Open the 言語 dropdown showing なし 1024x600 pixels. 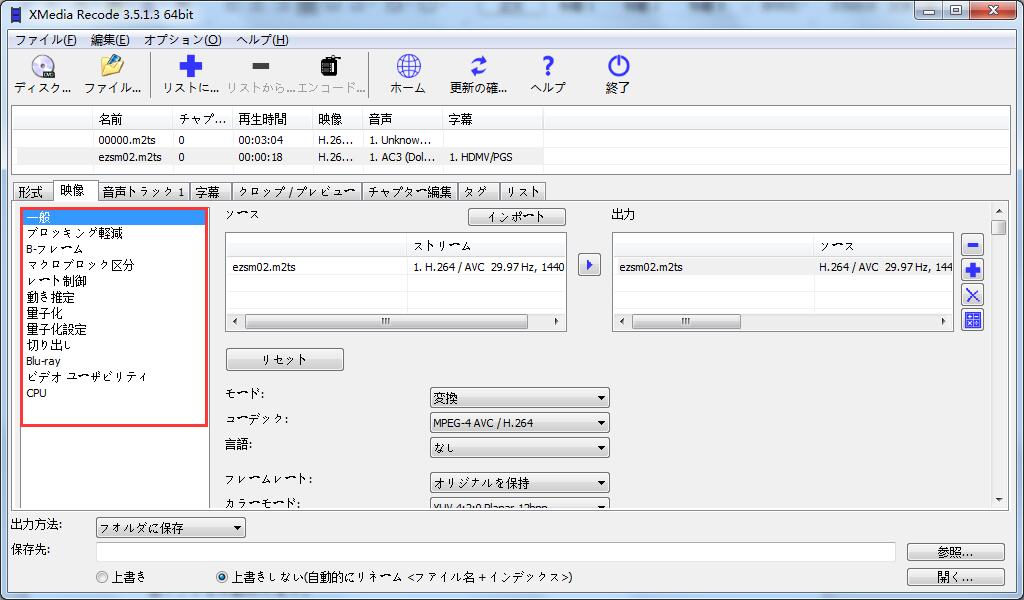[520, 447]
